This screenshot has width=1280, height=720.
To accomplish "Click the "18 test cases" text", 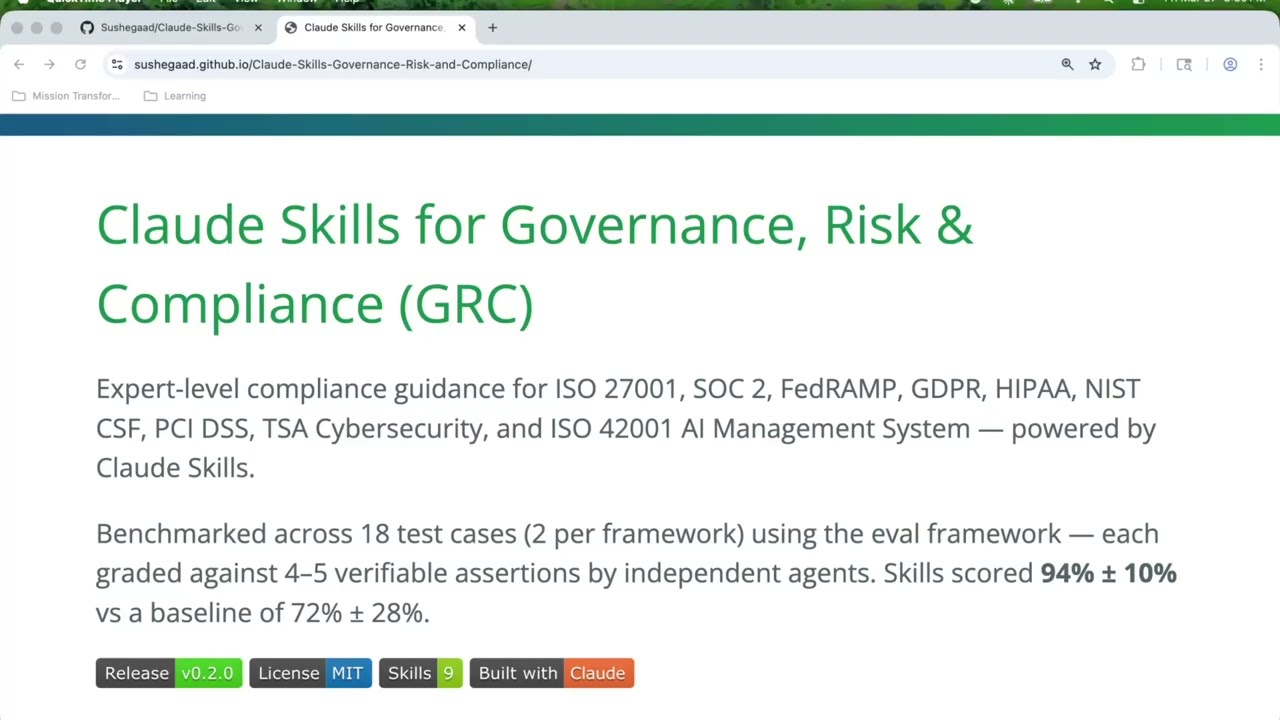I will point(439,534).
